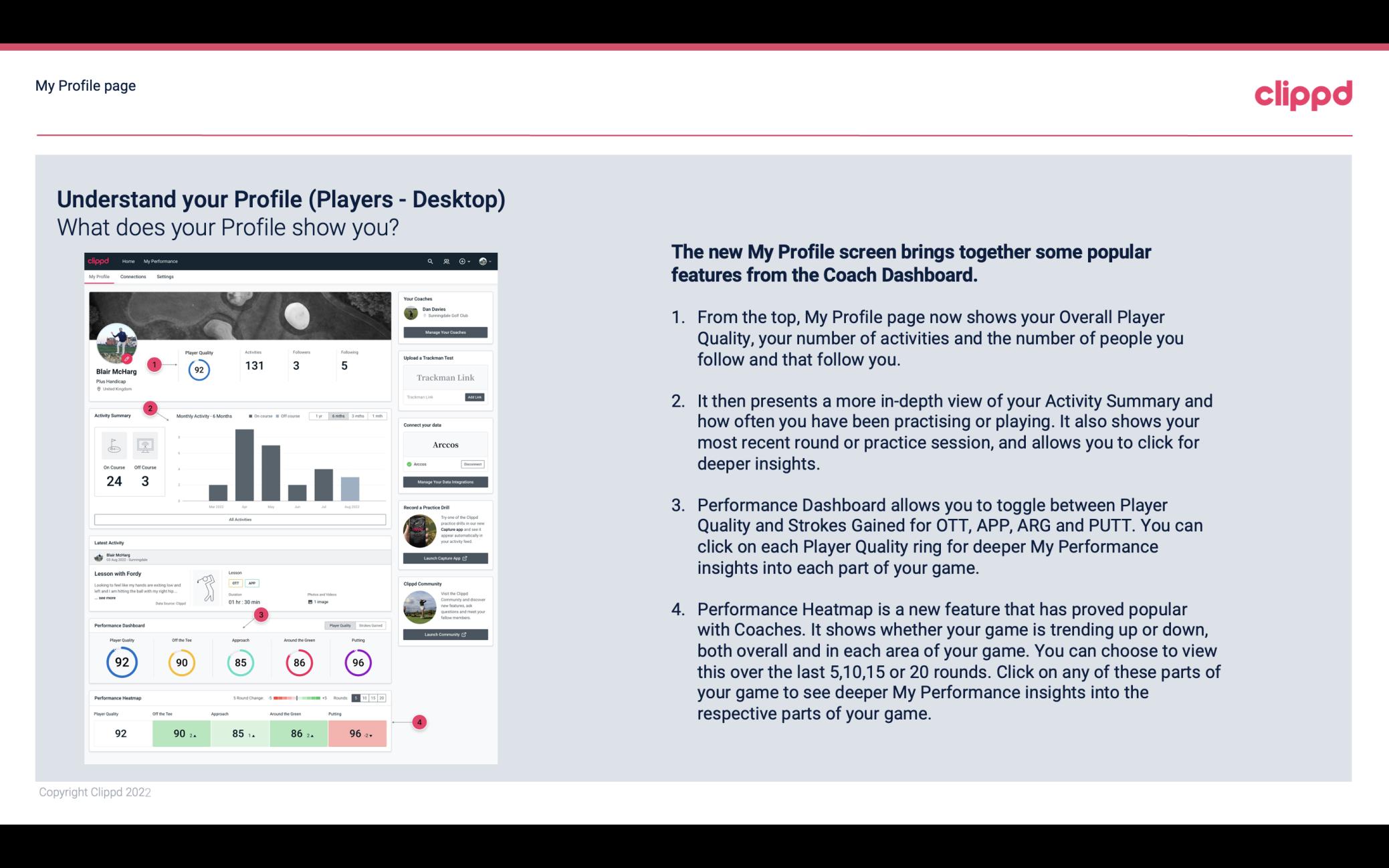Expand the All Activities dropdown
The image size is (1389, 868).
tap(239, 519)
